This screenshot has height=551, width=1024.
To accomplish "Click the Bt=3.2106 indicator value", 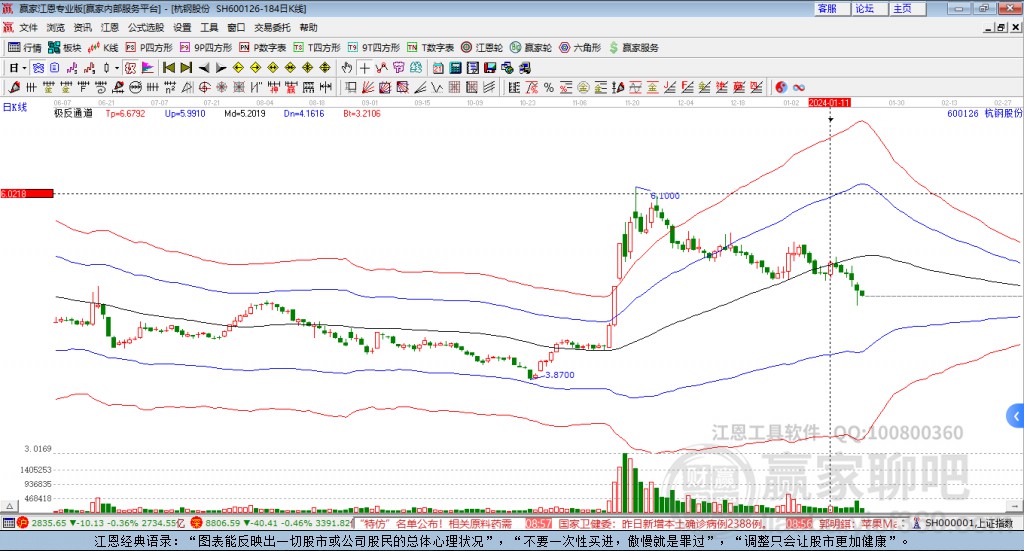I will pos(362,114).
